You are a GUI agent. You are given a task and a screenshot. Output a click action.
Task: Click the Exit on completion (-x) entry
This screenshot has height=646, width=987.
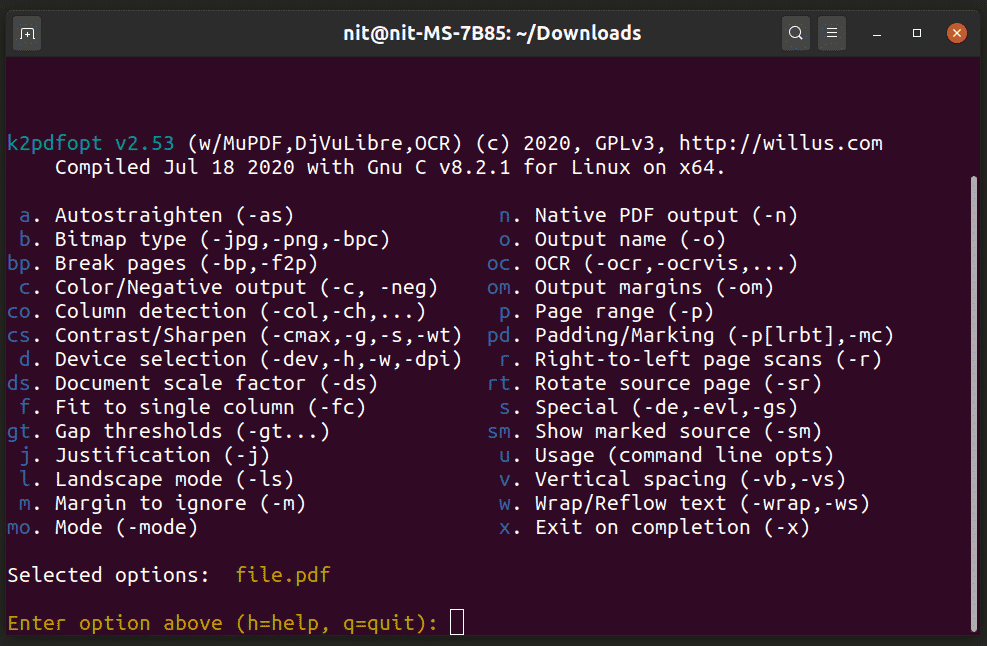[672, 527]
